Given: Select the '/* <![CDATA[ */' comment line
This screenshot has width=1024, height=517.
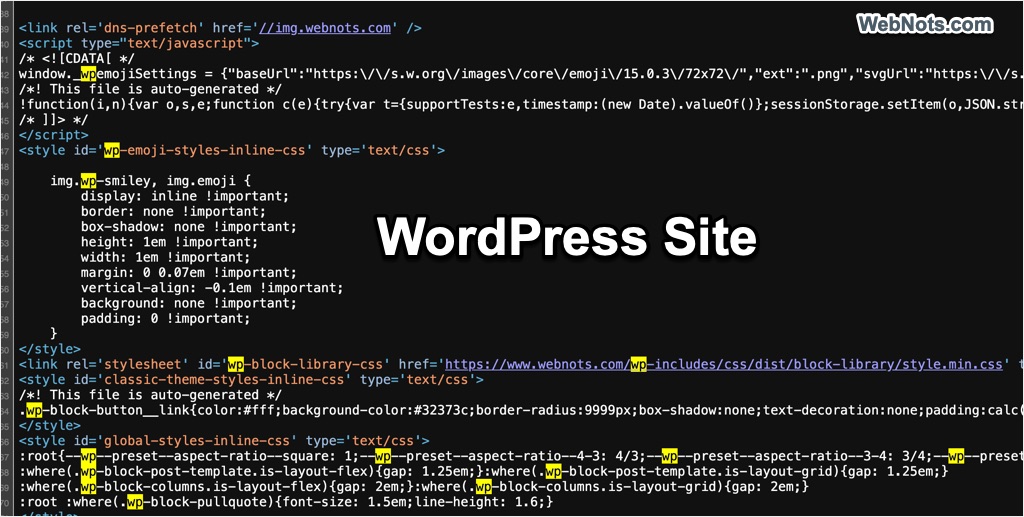Looking at the screenshot, I should [78, 59].
